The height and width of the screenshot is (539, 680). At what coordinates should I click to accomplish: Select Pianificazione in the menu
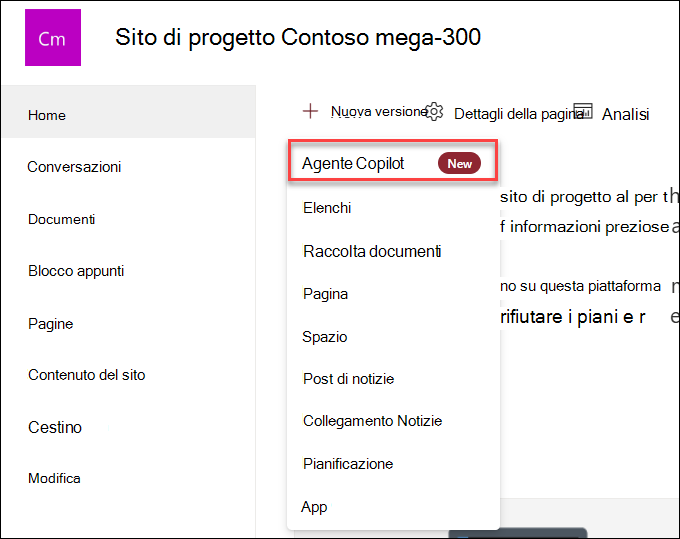coord(348,464)
